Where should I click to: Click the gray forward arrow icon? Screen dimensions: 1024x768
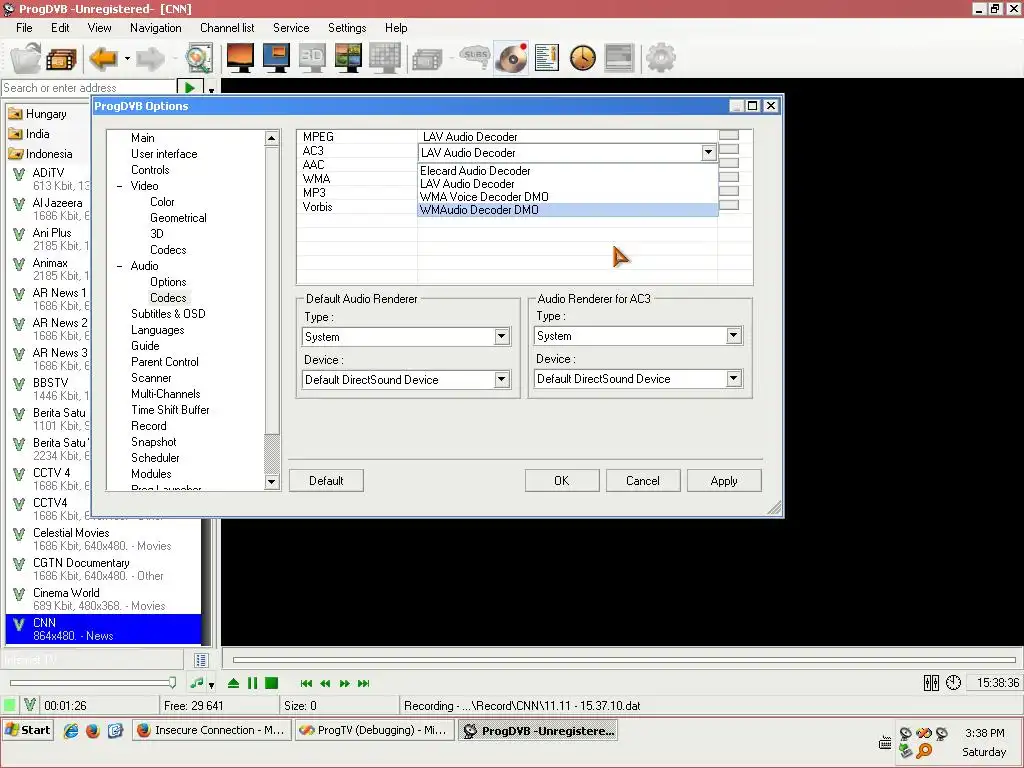tap(150, 59)
